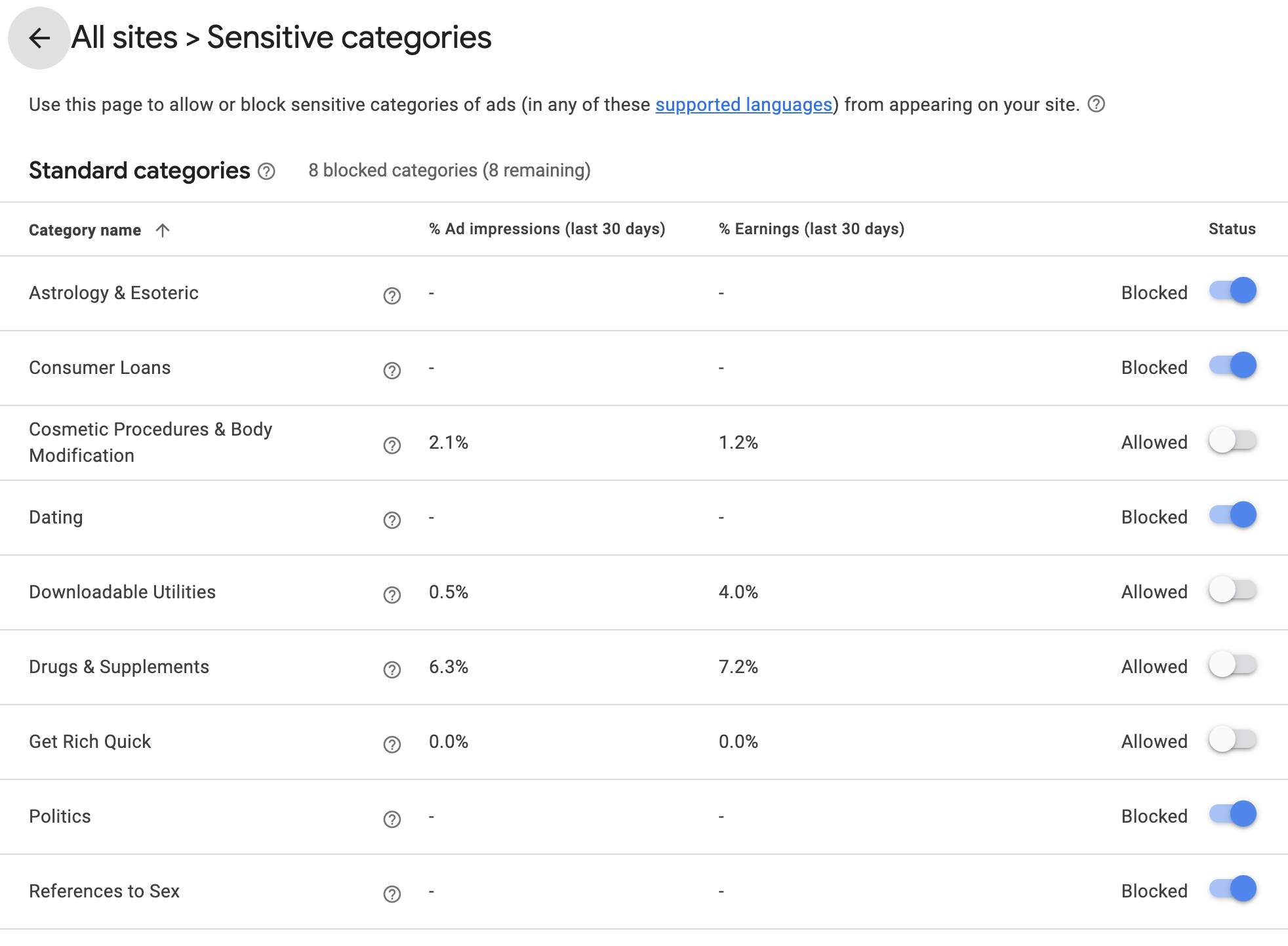Click the References to Sex row name

pos(104,891)
